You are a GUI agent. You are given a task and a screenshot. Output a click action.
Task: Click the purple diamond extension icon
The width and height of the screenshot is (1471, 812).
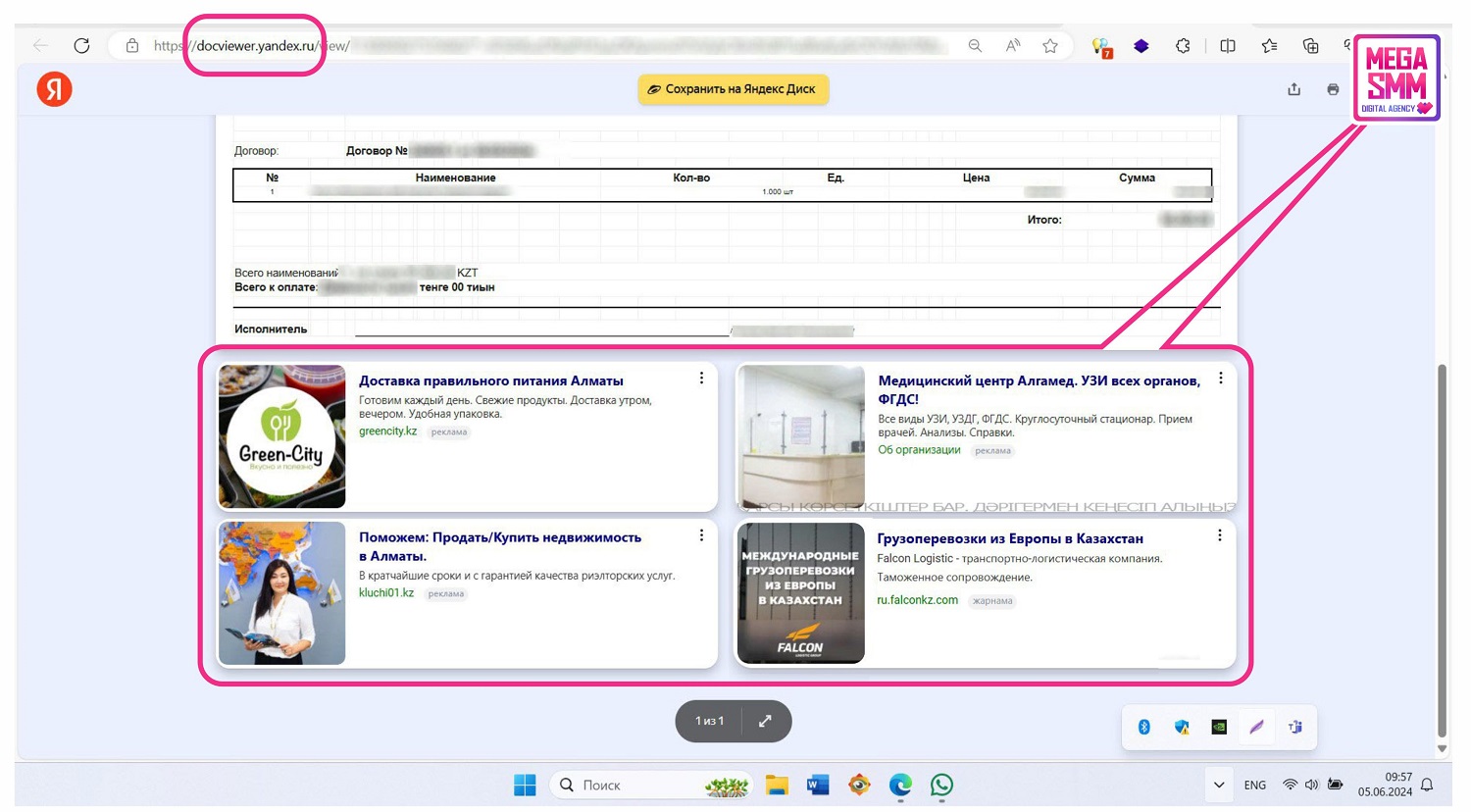[1141, 45]
